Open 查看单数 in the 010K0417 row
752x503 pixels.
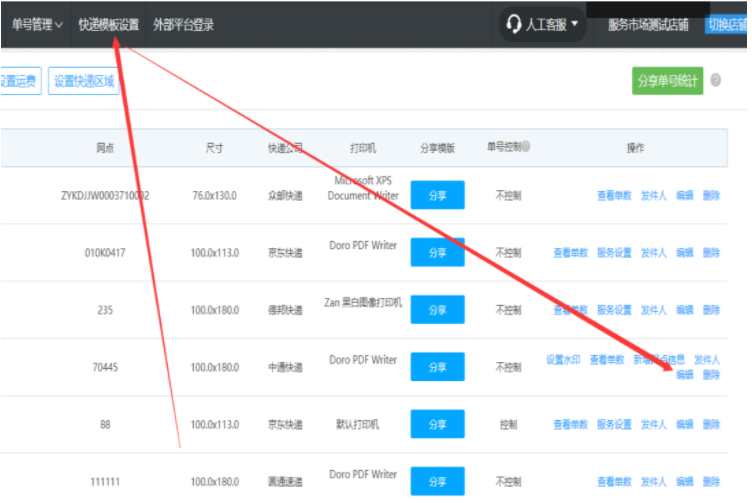570,252
